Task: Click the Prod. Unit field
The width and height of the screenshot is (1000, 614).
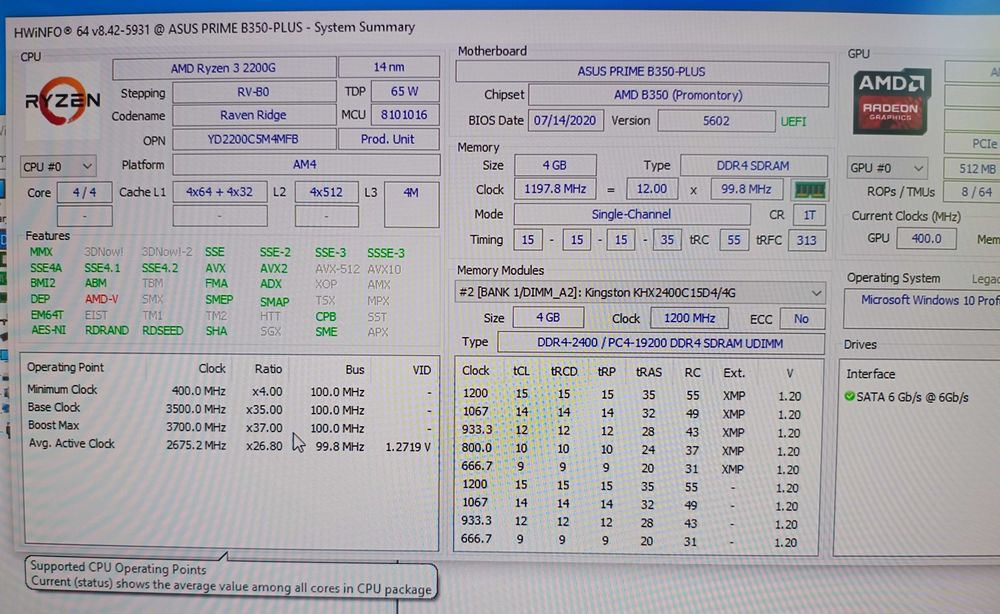Action: 388,139
